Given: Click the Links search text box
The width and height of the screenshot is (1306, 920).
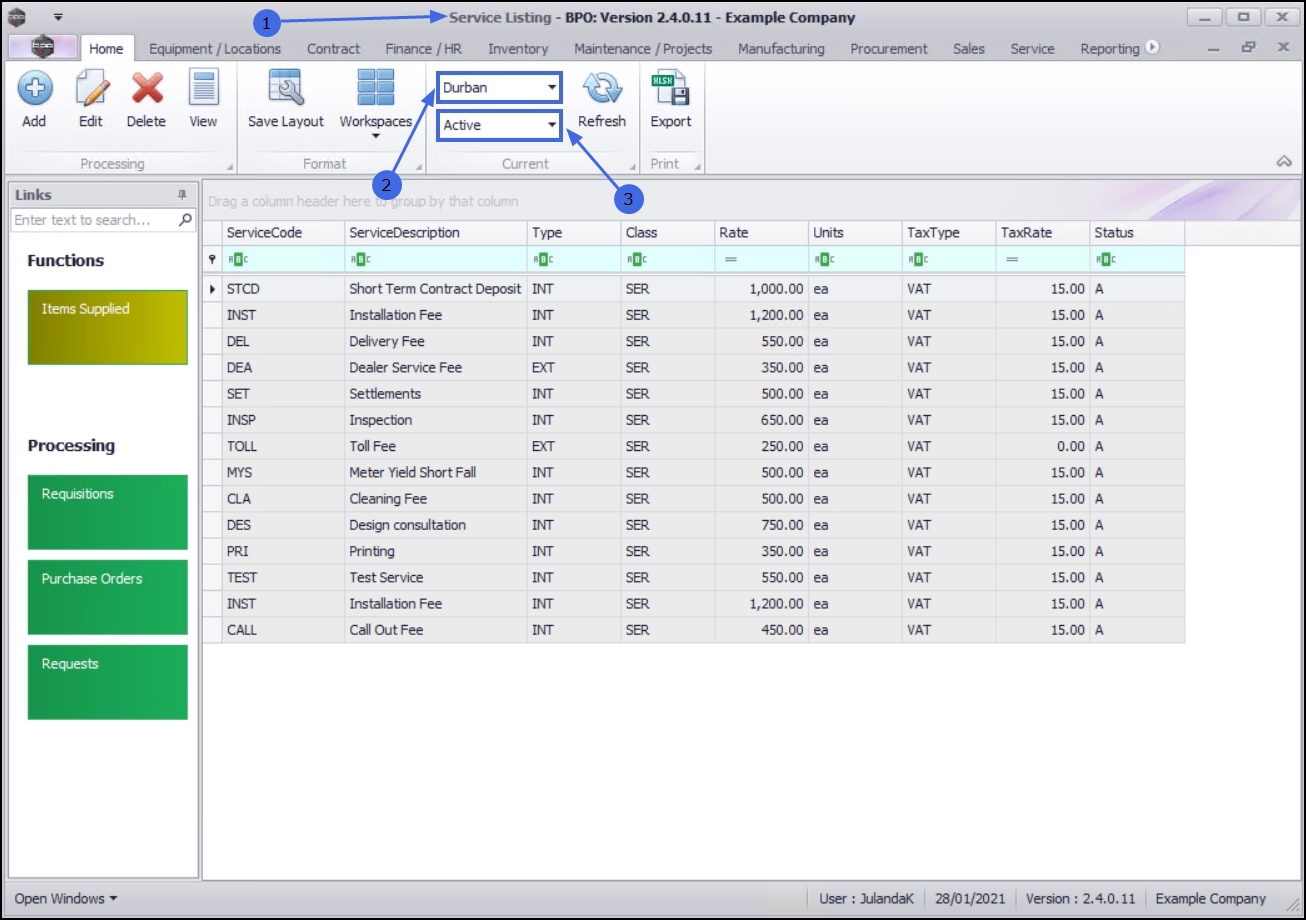Looking at the screenshot, I should (x=94, y=220).
